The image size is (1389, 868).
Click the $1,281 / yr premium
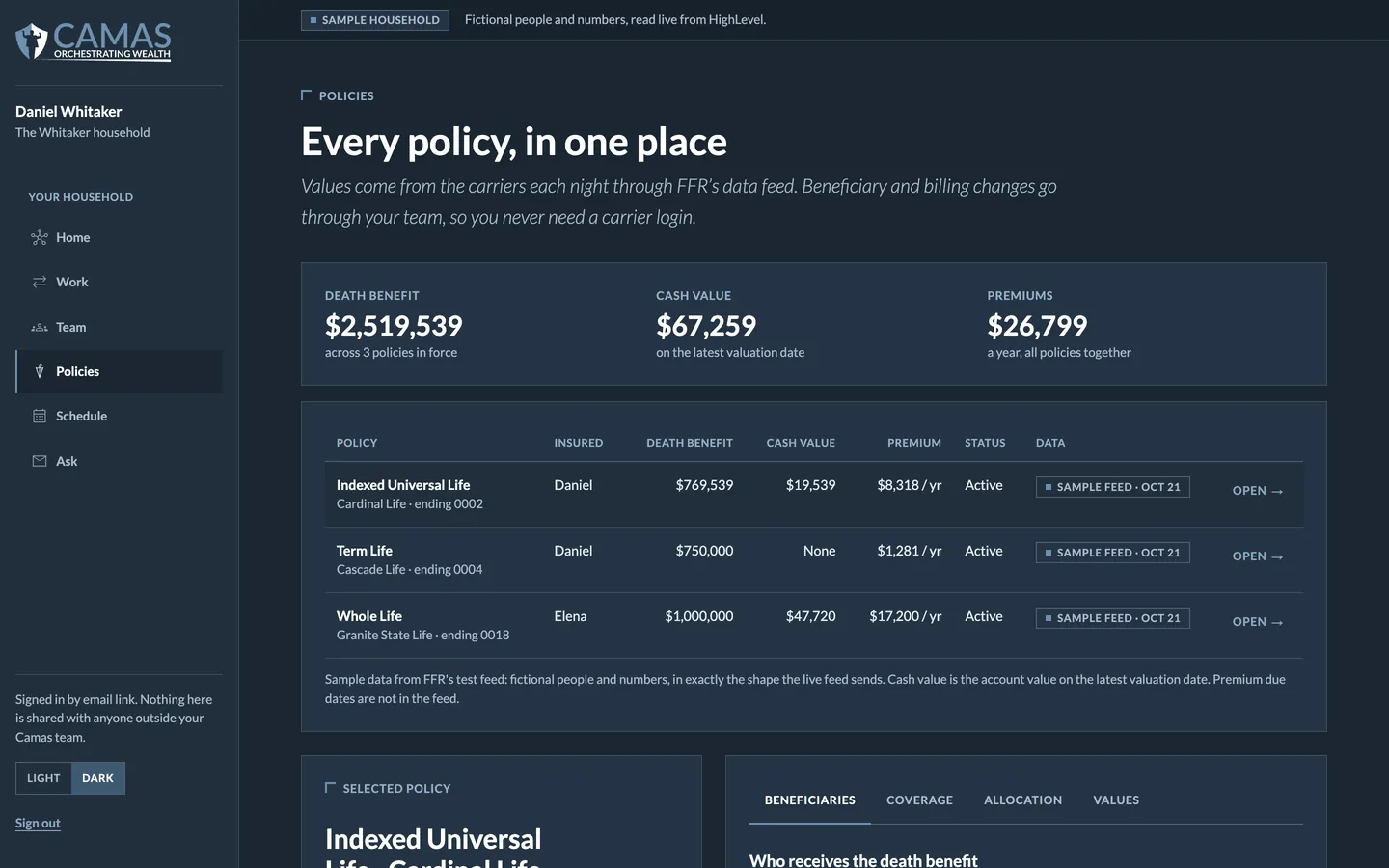point(910,551)
